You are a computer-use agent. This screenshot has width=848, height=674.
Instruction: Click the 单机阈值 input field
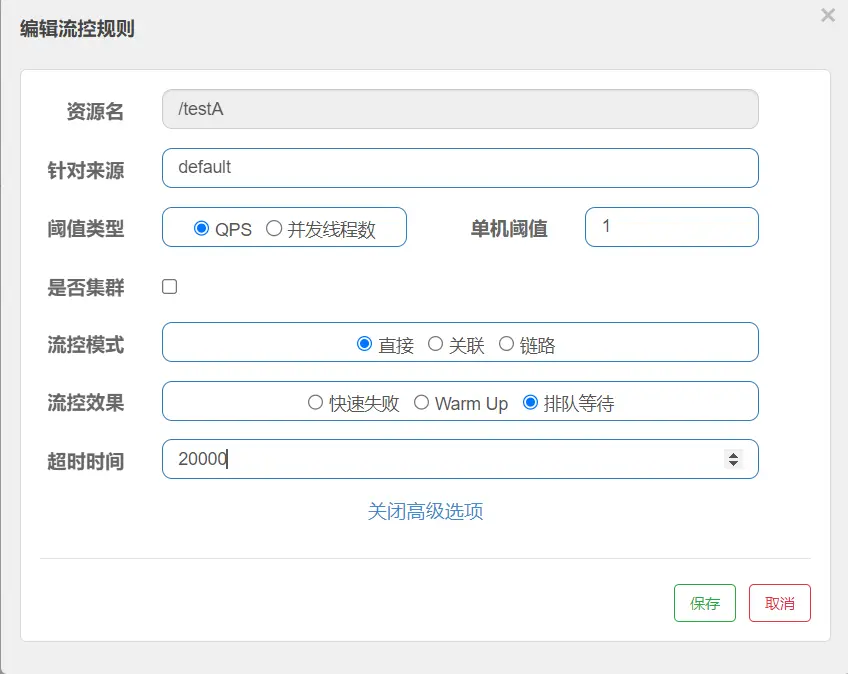pos(672,227)
